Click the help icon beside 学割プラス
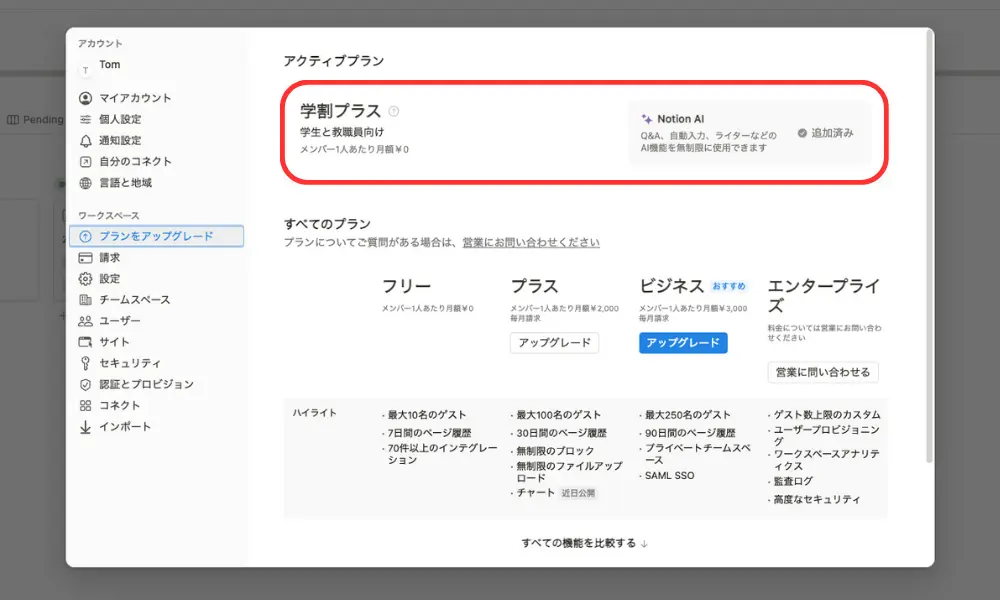The image size is (1000, 600). (393, 112)
